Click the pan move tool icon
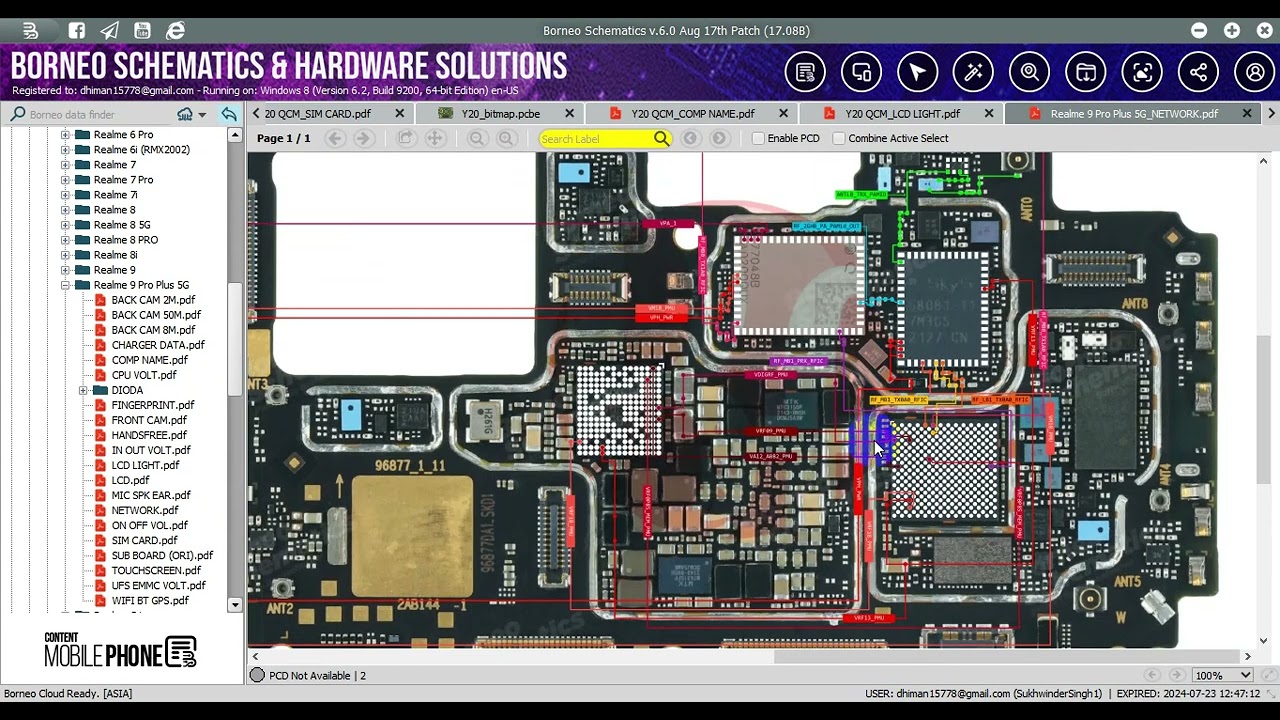1280x720 pixels. (435, 138)
